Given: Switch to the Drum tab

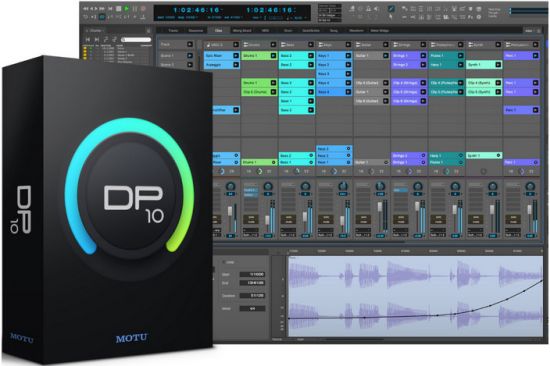Looking at the screenshot, I should point(288,31).
